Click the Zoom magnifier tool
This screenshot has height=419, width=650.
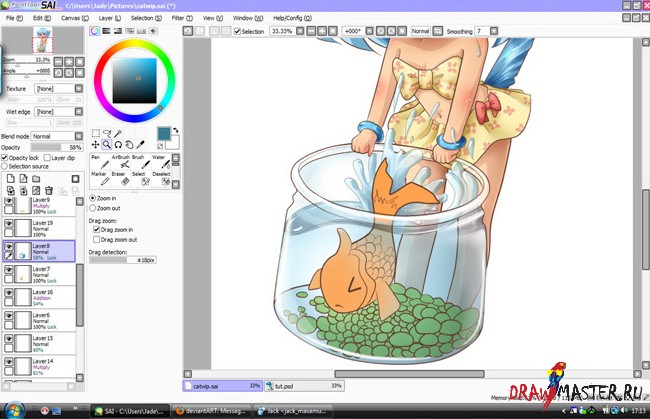[106, 144]
